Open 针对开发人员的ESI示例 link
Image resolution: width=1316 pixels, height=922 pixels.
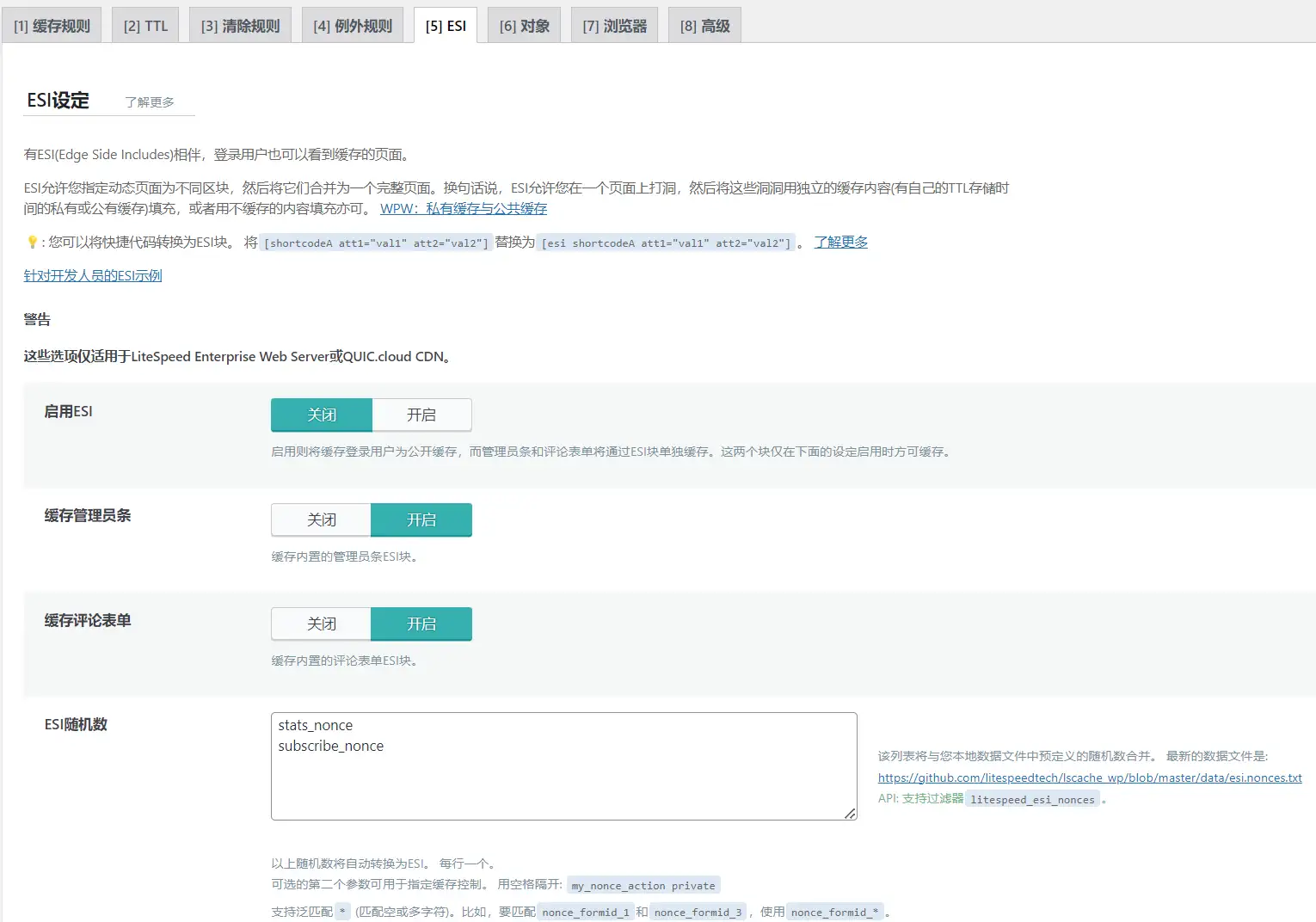[x=93, y=276]
